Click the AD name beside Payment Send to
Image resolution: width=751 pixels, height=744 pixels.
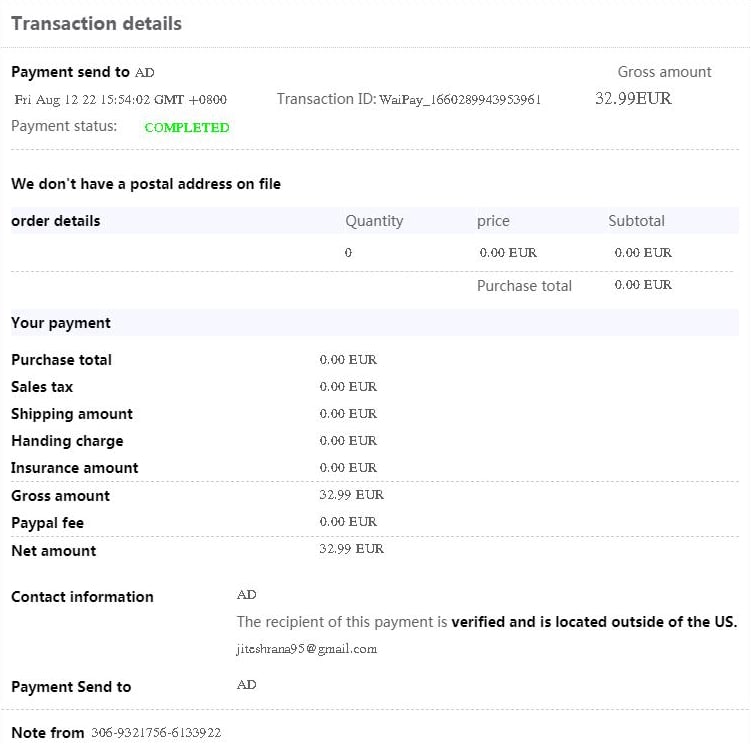(x=247, y=685)
